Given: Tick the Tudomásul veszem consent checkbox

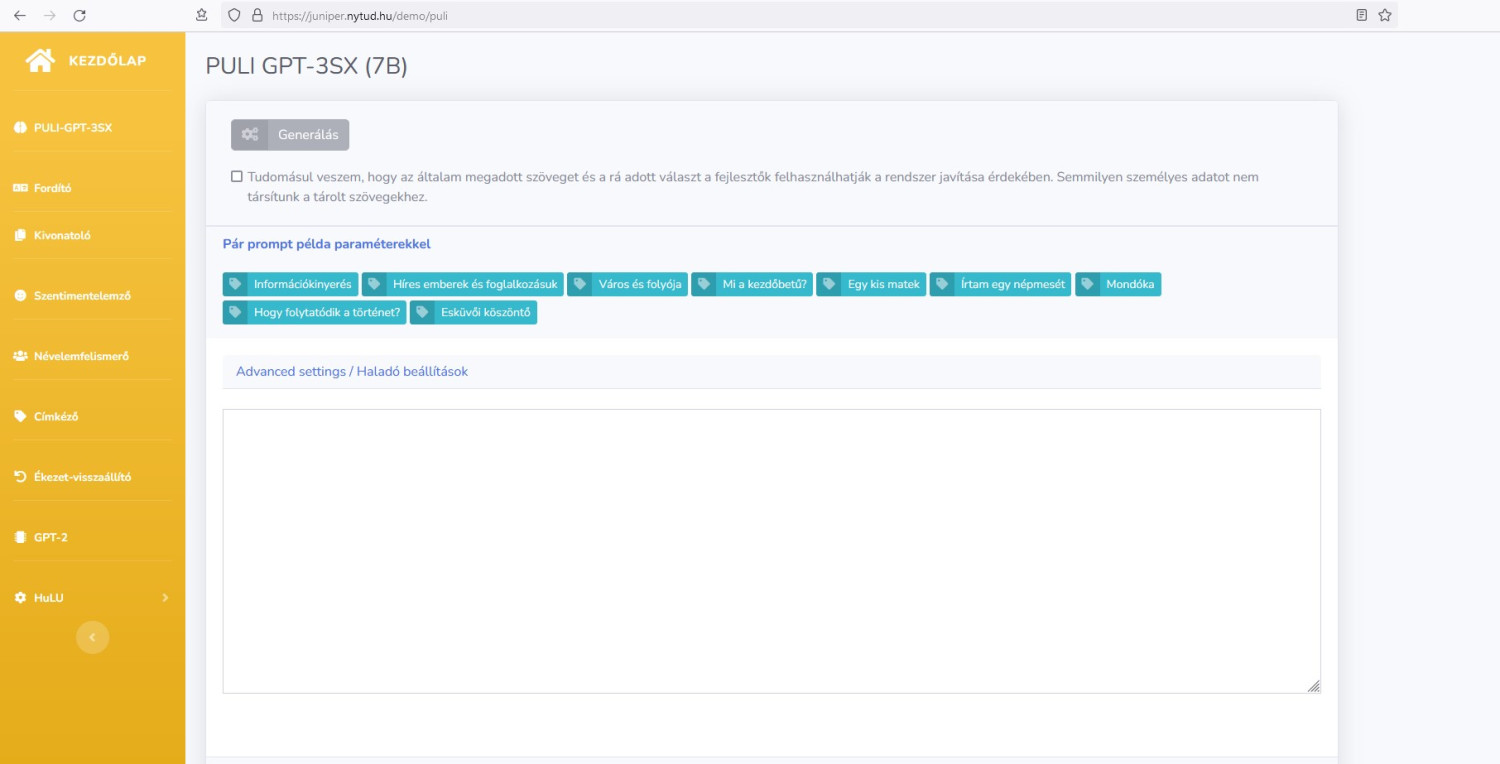Looking at the screenshot, I should [x=237, y=177].
